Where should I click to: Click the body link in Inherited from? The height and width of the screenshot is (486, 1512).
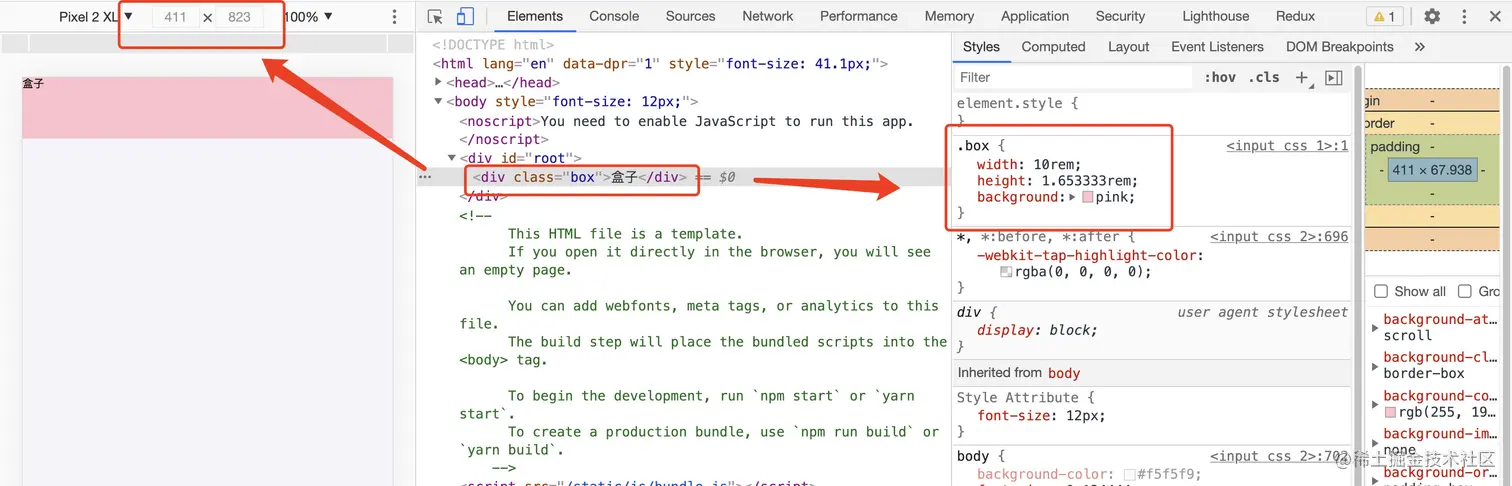1064,373
